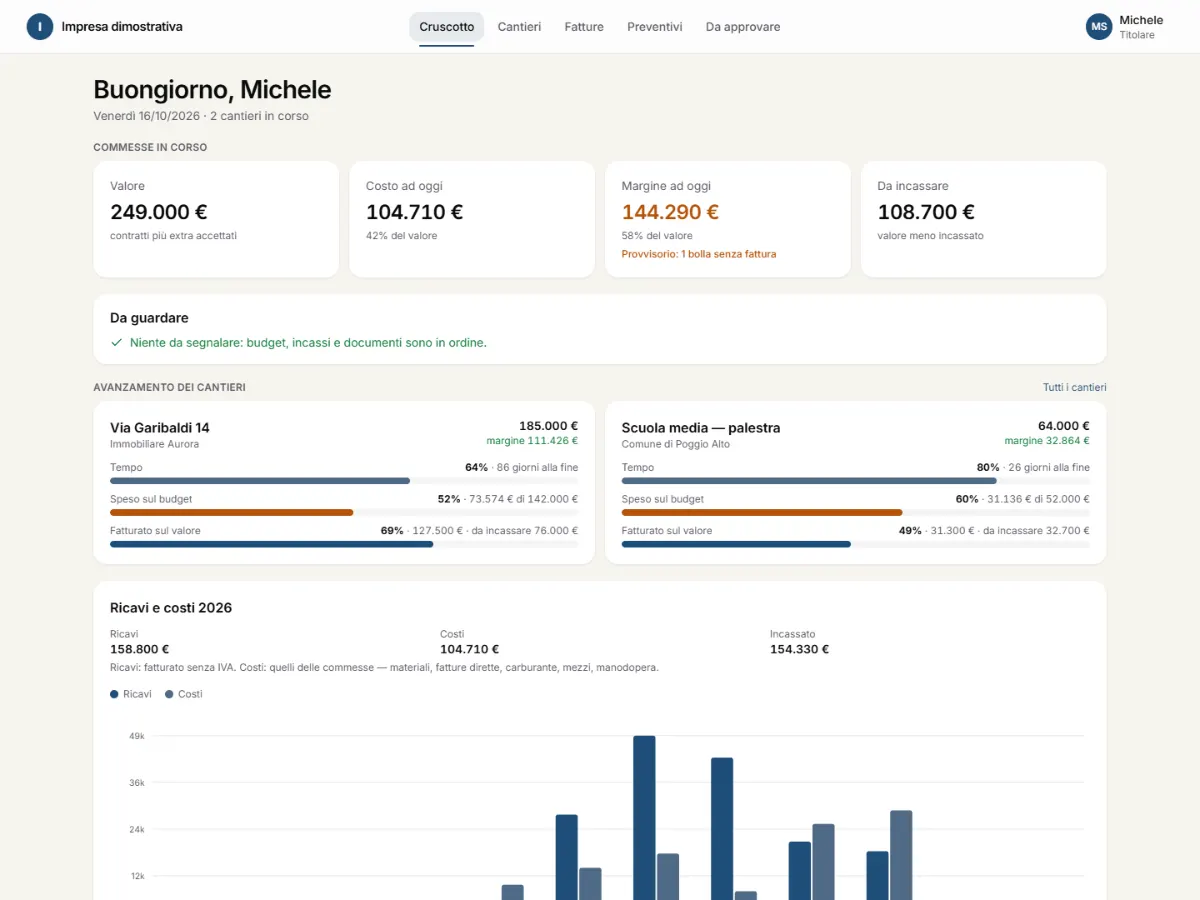Switch to the Cantieri tab
Viewport: 1200px width, 900px height.
(x=519, y=27)
